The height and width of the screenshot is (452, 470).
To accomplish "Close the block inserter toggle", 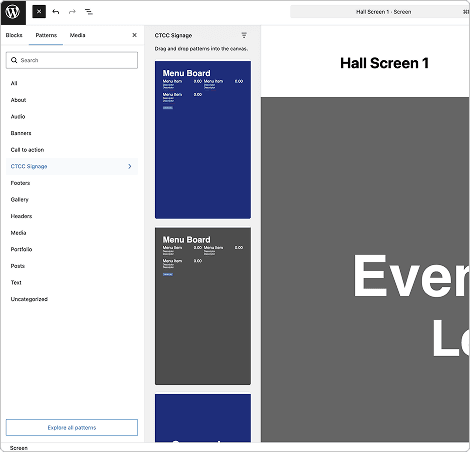I will [x=39, y=12].
